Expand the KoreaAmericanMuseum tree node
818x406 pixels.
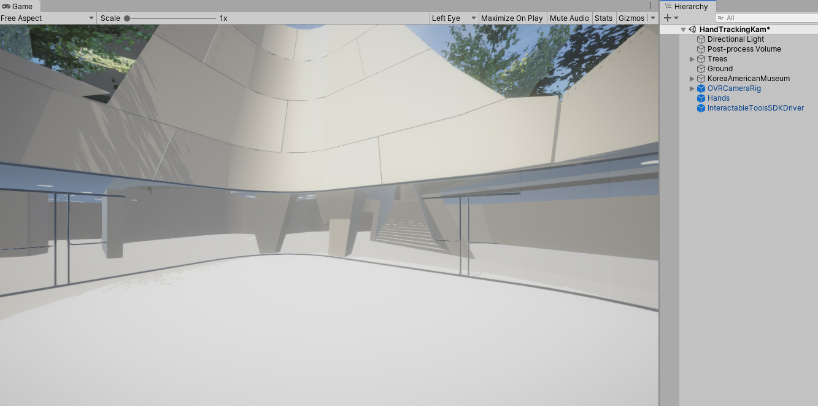coord(692,78)
